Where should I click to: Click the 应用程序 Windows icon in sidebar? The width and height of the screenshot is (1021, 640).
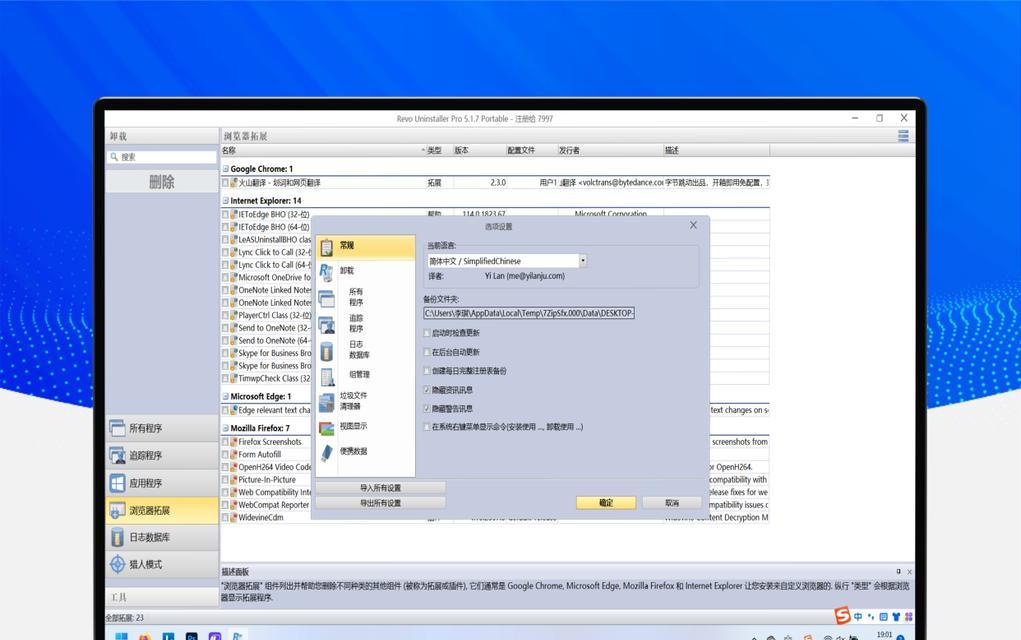pyautogui.click(x=117, y=483)
